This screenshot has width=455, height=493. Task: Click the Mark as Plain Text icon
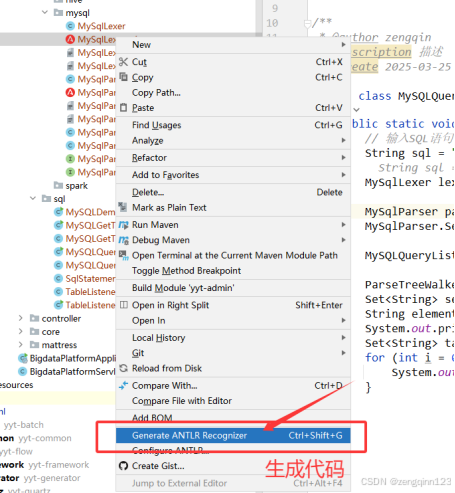pyautogui.click(x=123, y=207)
